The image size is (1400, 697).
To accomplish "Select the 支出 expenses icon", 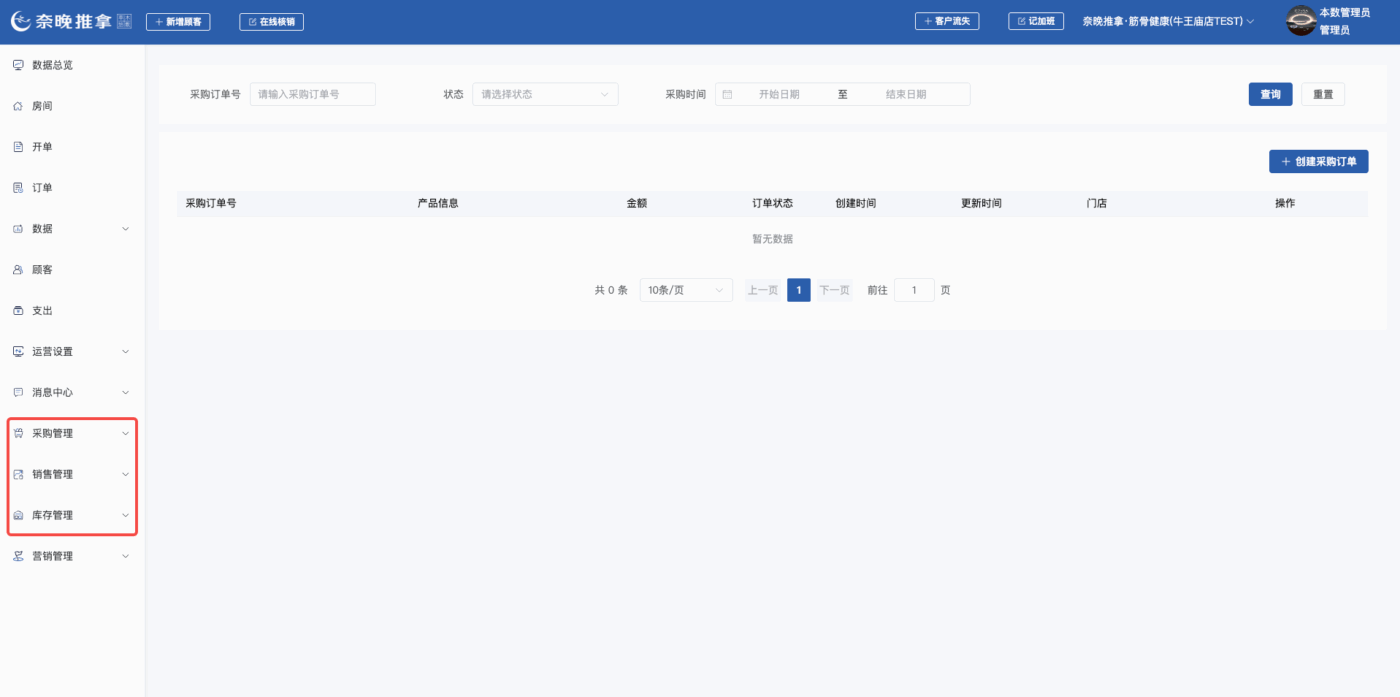I will [17, 310].
